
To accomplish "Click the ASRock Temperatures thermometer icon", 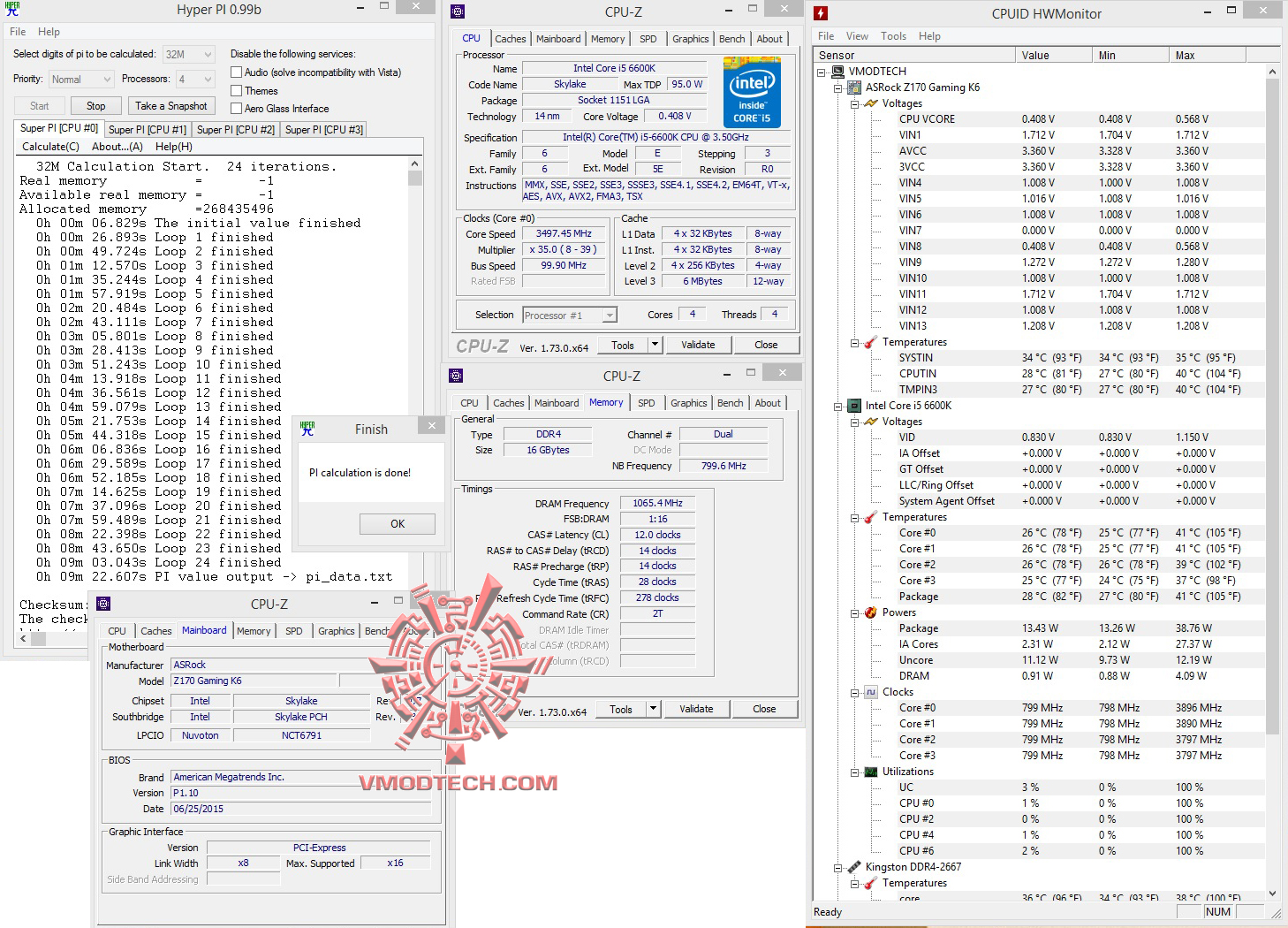I will [871, 342].
